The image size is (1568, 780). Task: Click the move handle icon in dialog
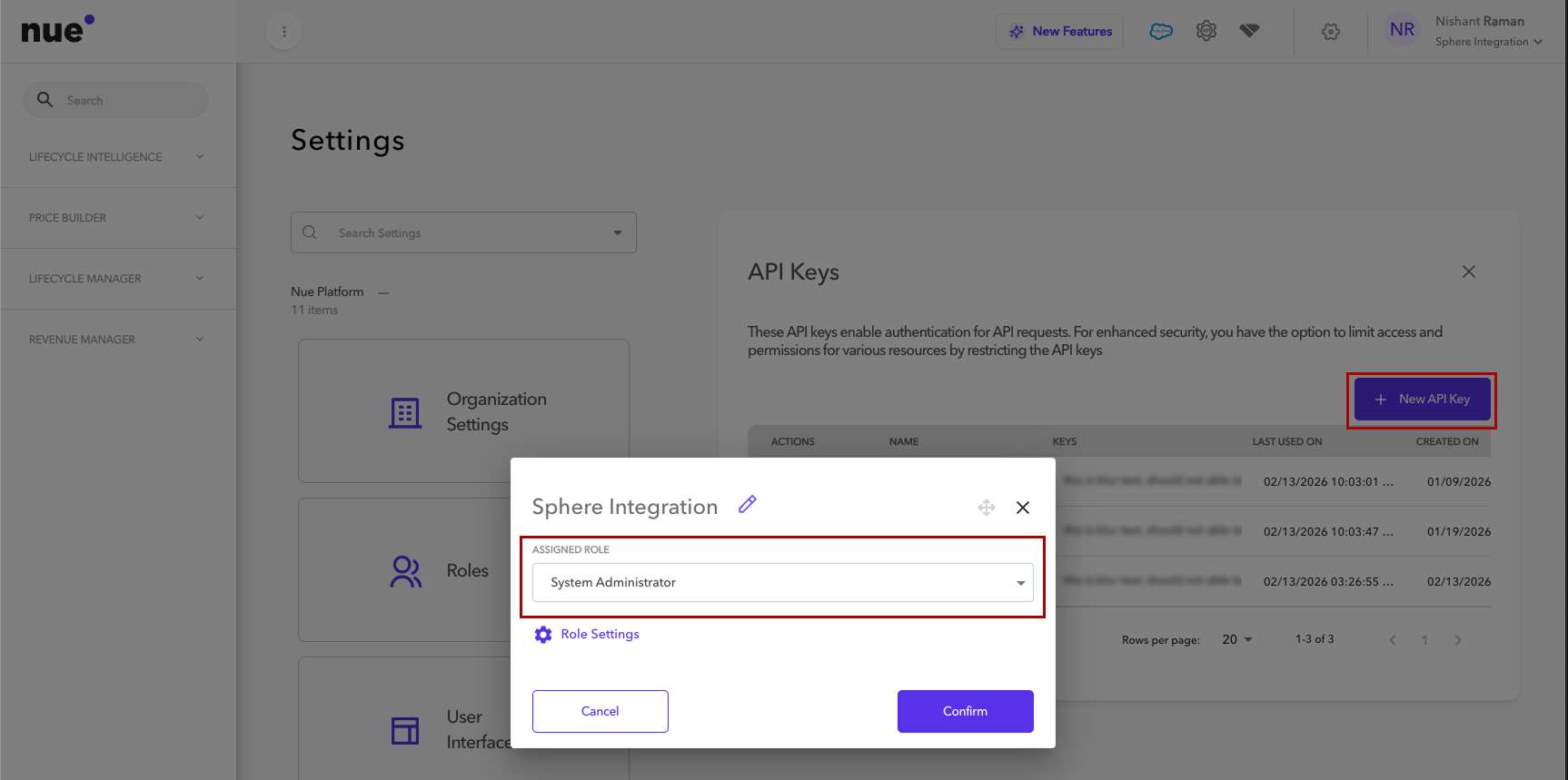(x=987, y=508)
